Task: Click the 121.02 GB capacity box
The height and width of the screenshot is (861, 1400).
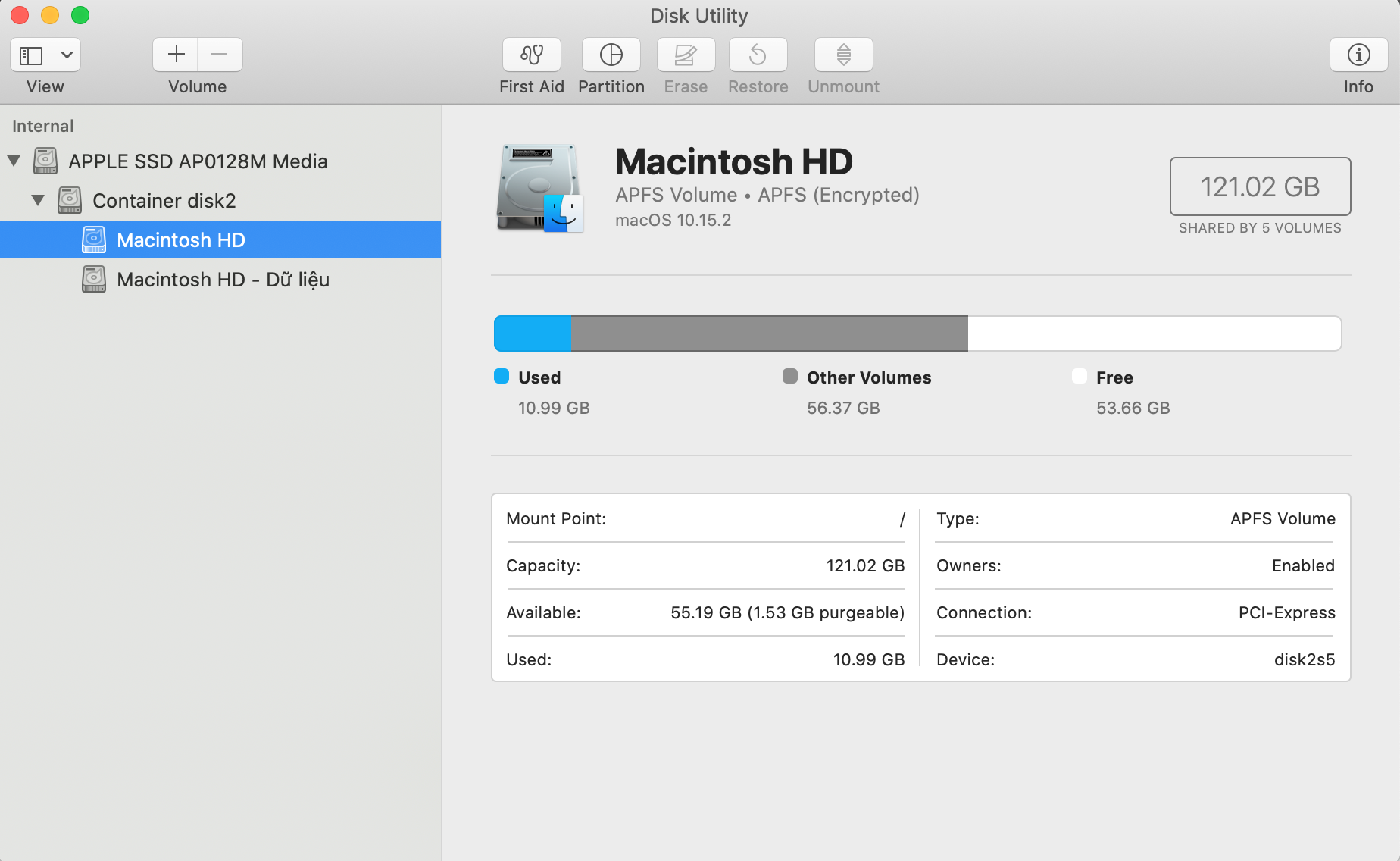Action: pyautogui.click(x=1259, y=186)
